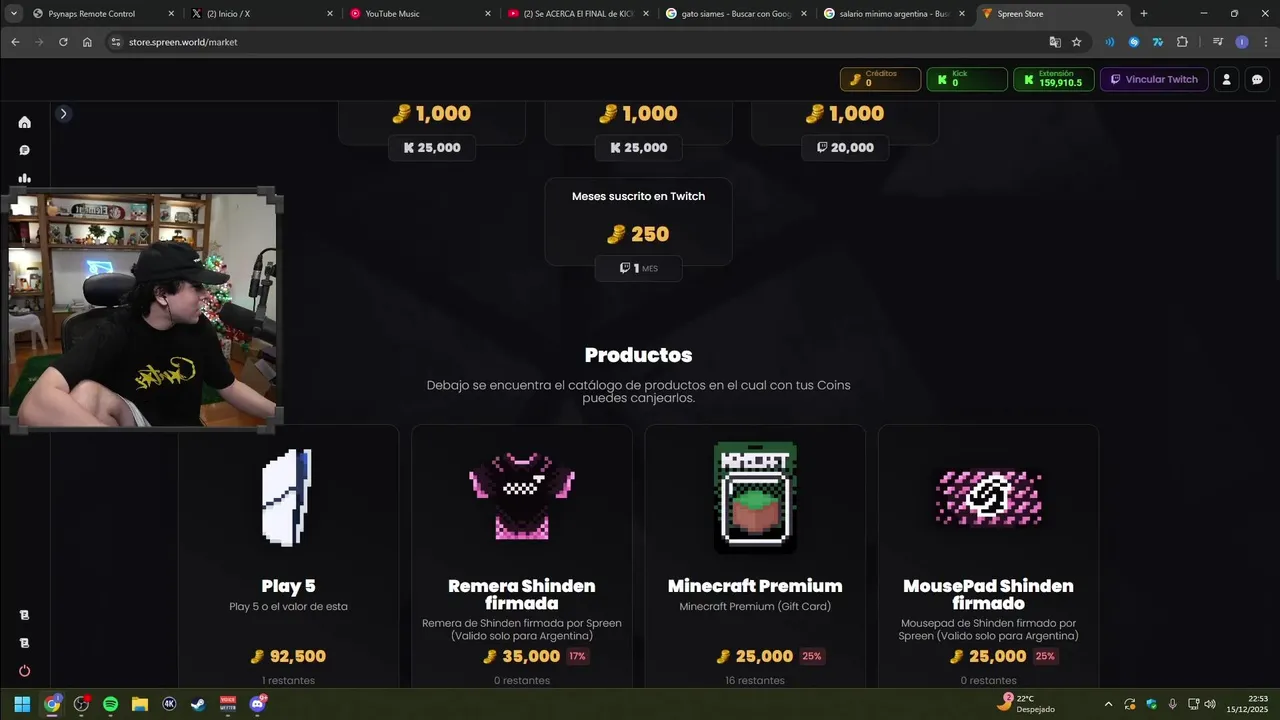Select the Play 5 product card image
Image resolution: width=1280 pixels, height=720 pixels.
click(288, 497)
